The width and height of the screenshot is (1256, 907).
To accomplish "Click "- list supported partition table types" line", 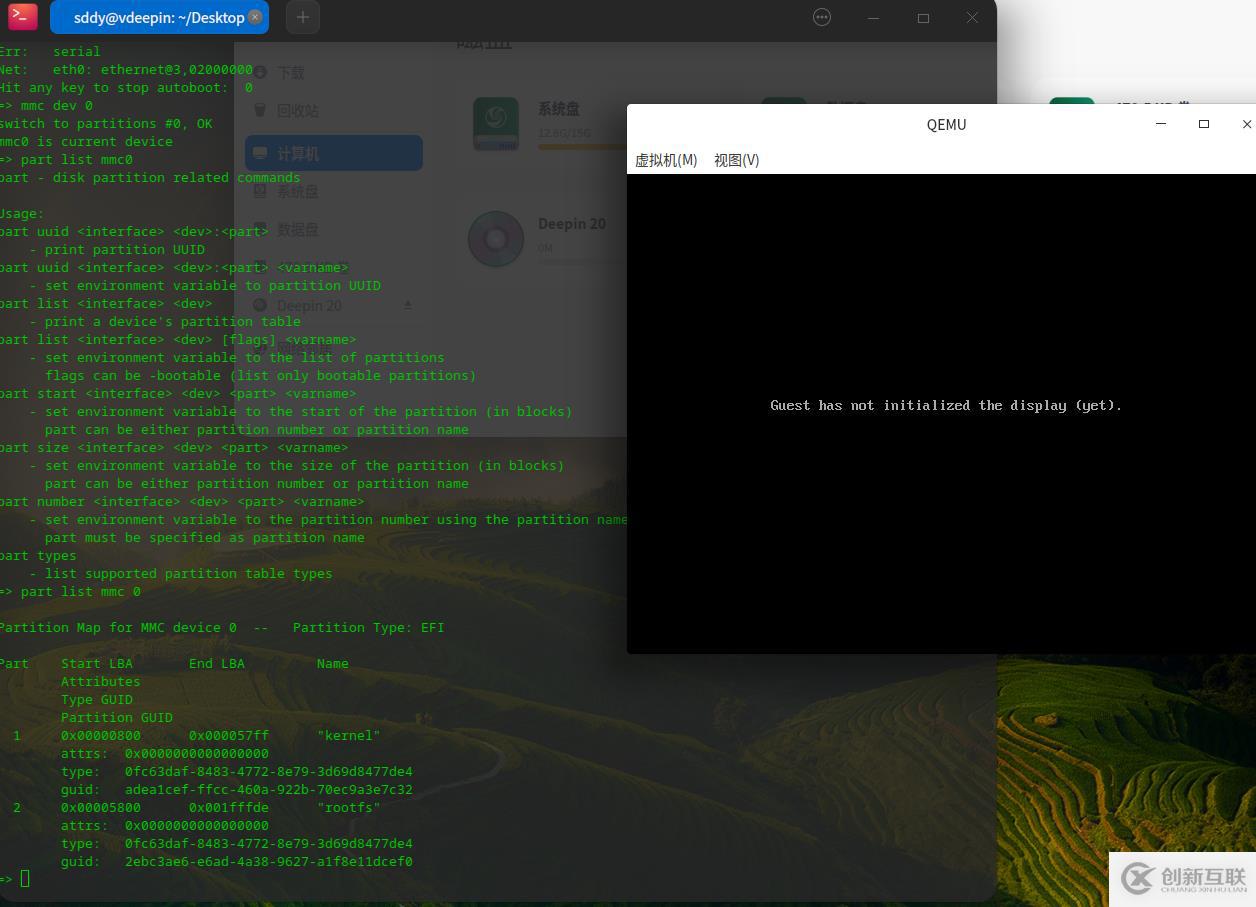I will (x=181, y=573).
